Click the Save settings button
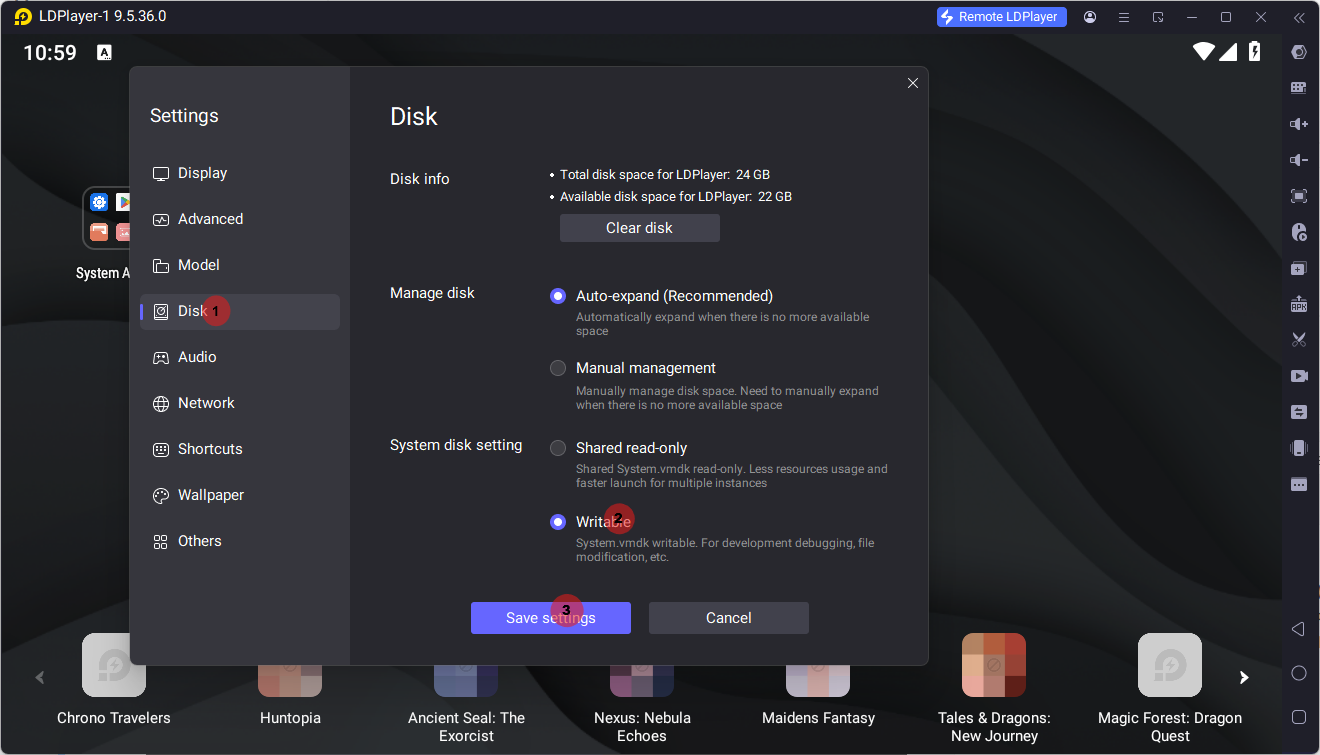 tap(551, 618)
